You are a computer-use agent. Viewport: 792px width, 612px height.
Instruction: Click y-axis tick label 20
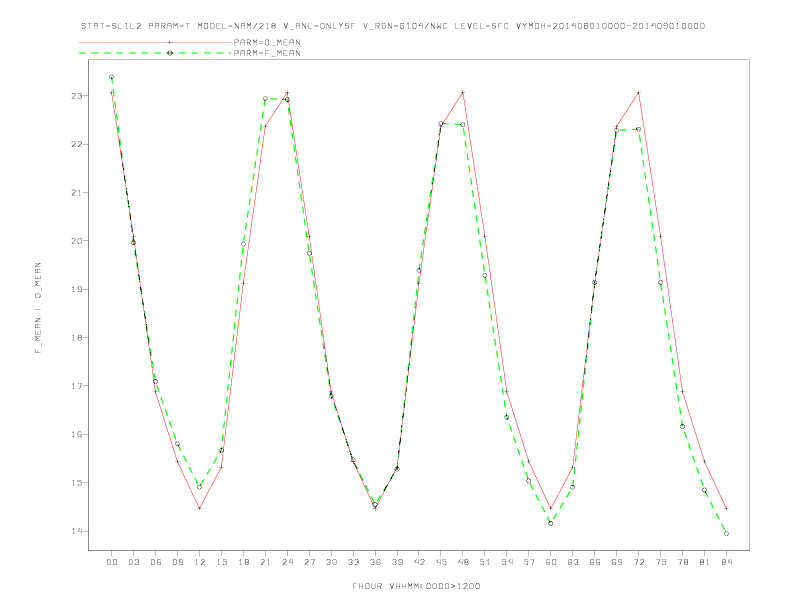[x=76, y=241]
